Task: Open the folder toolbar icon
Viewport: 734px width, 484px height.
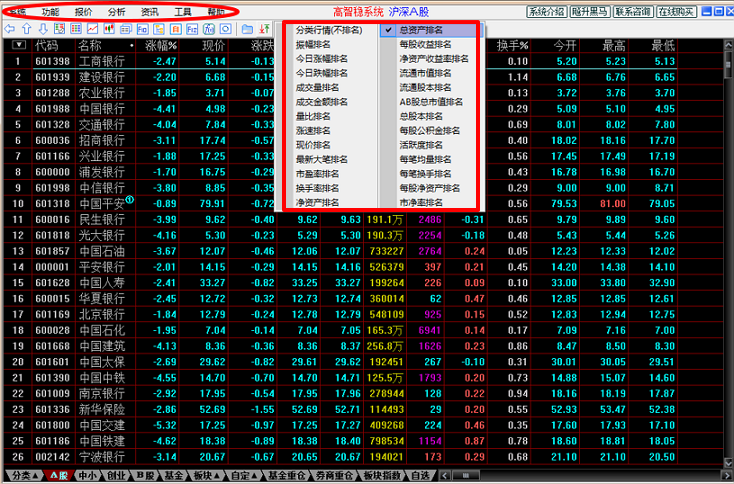Action: coord(248,29)
